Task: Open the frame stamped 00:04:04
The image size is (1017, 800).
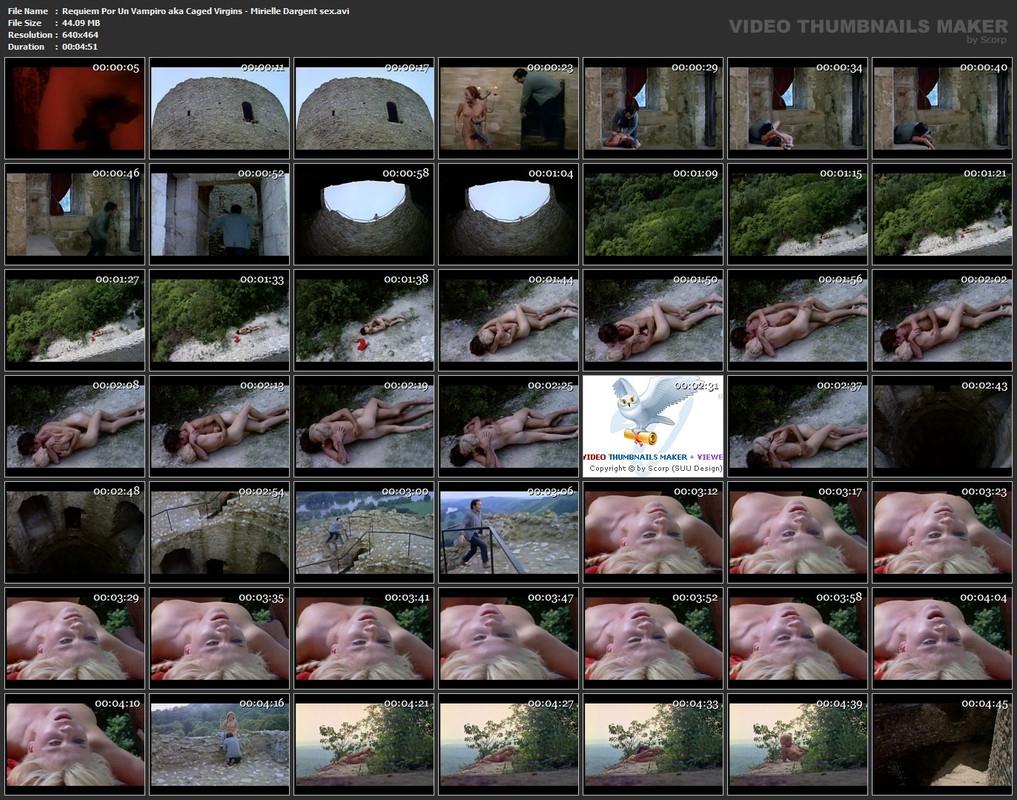Action: [942, 638]
